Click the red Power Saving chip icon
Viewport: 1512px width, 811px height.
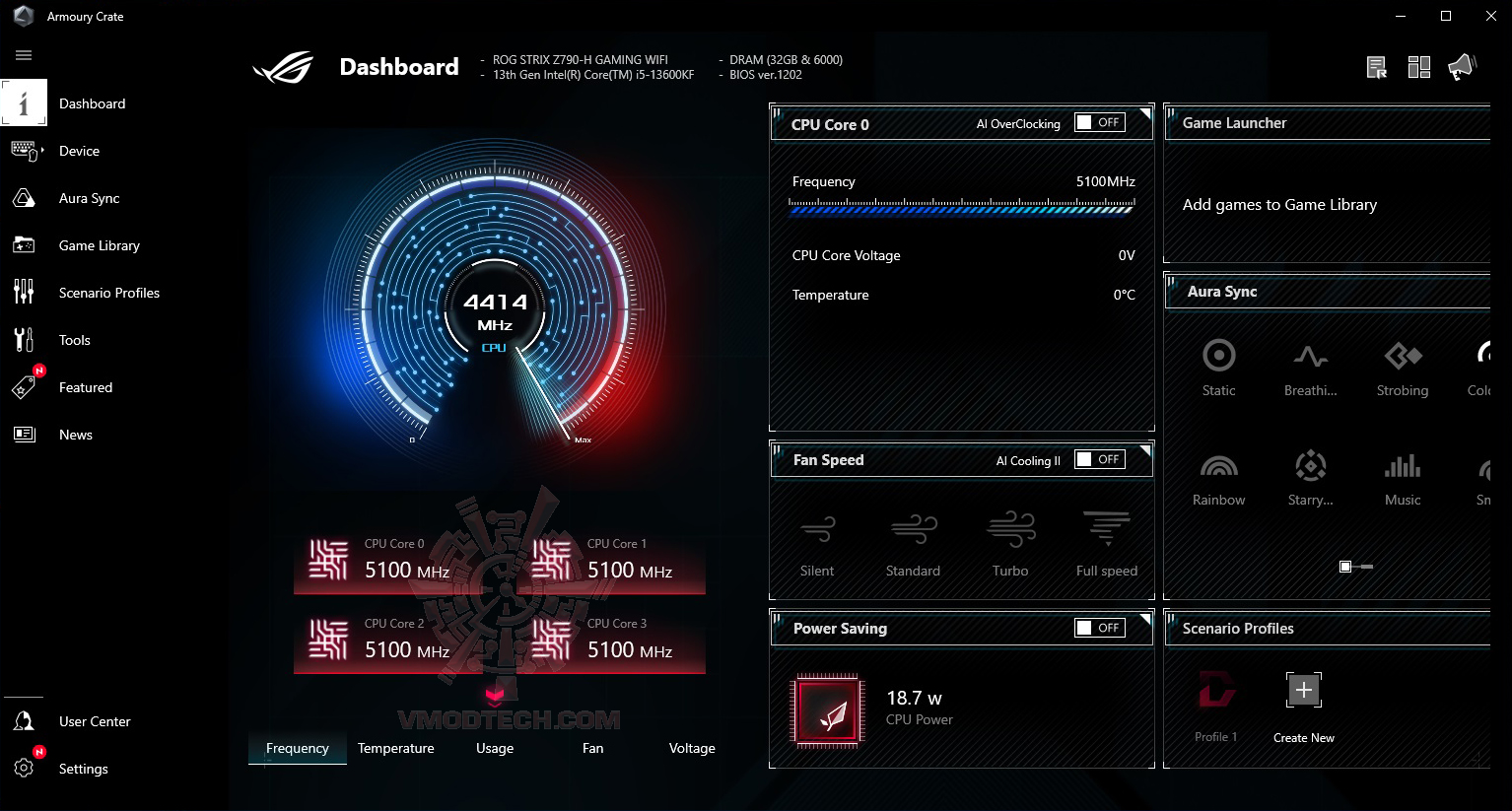pyautogui.click(x=829, y=710)
